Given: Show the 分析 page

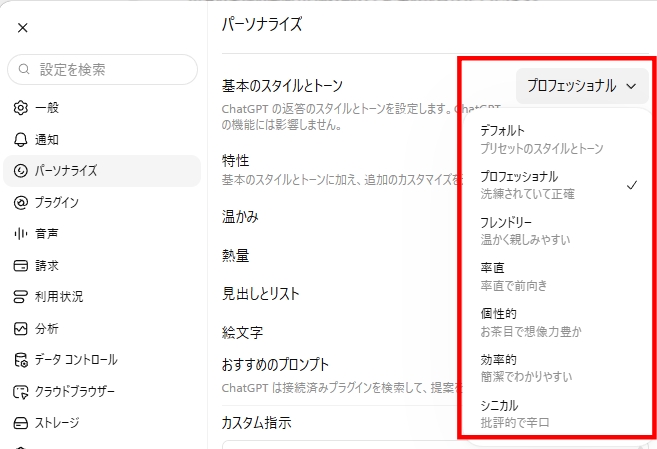Looking at the screenshot, I should coord(102,328).
